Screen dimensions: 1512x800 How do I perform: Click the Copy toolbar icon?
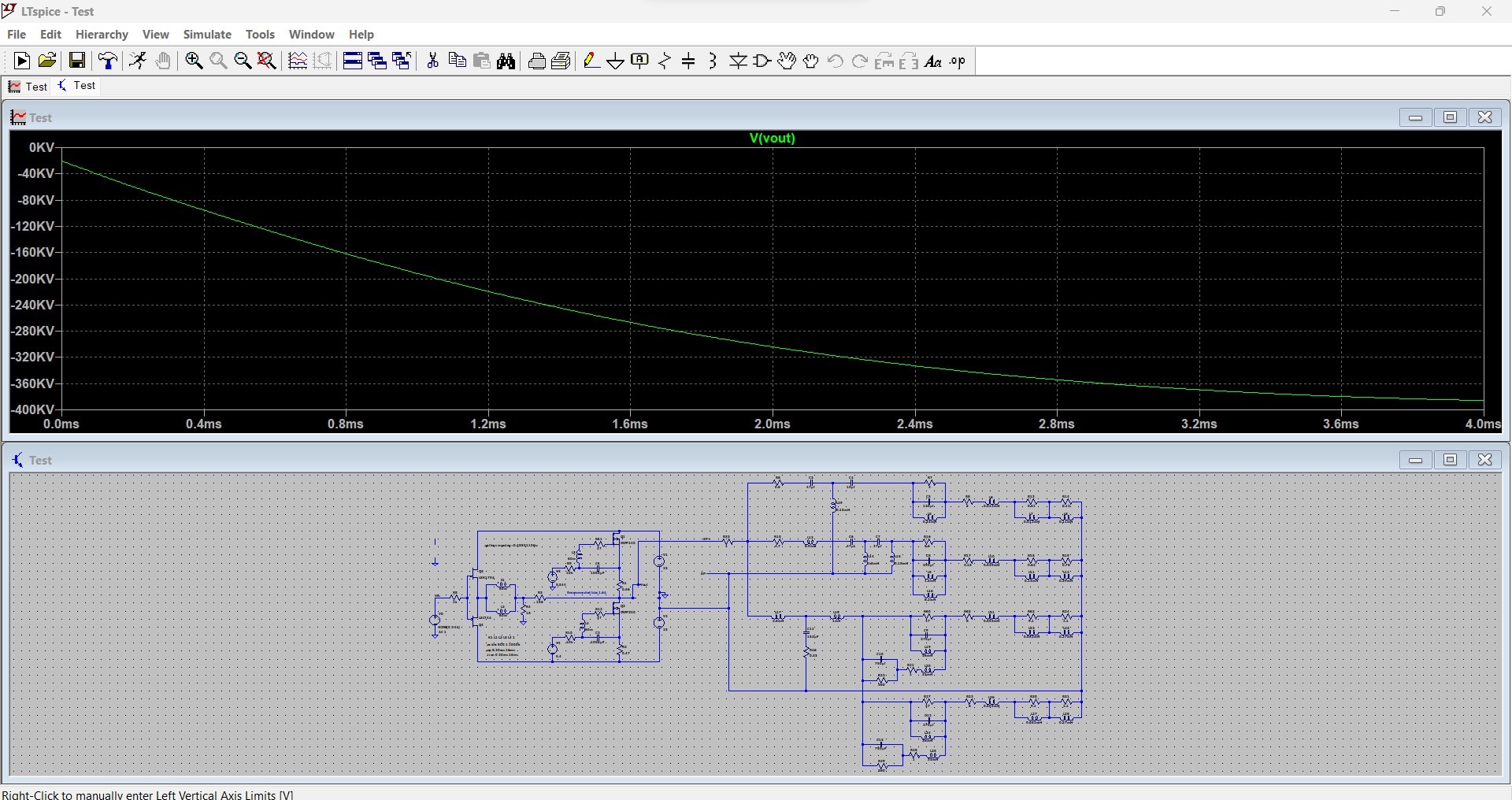tap(457, 61)
